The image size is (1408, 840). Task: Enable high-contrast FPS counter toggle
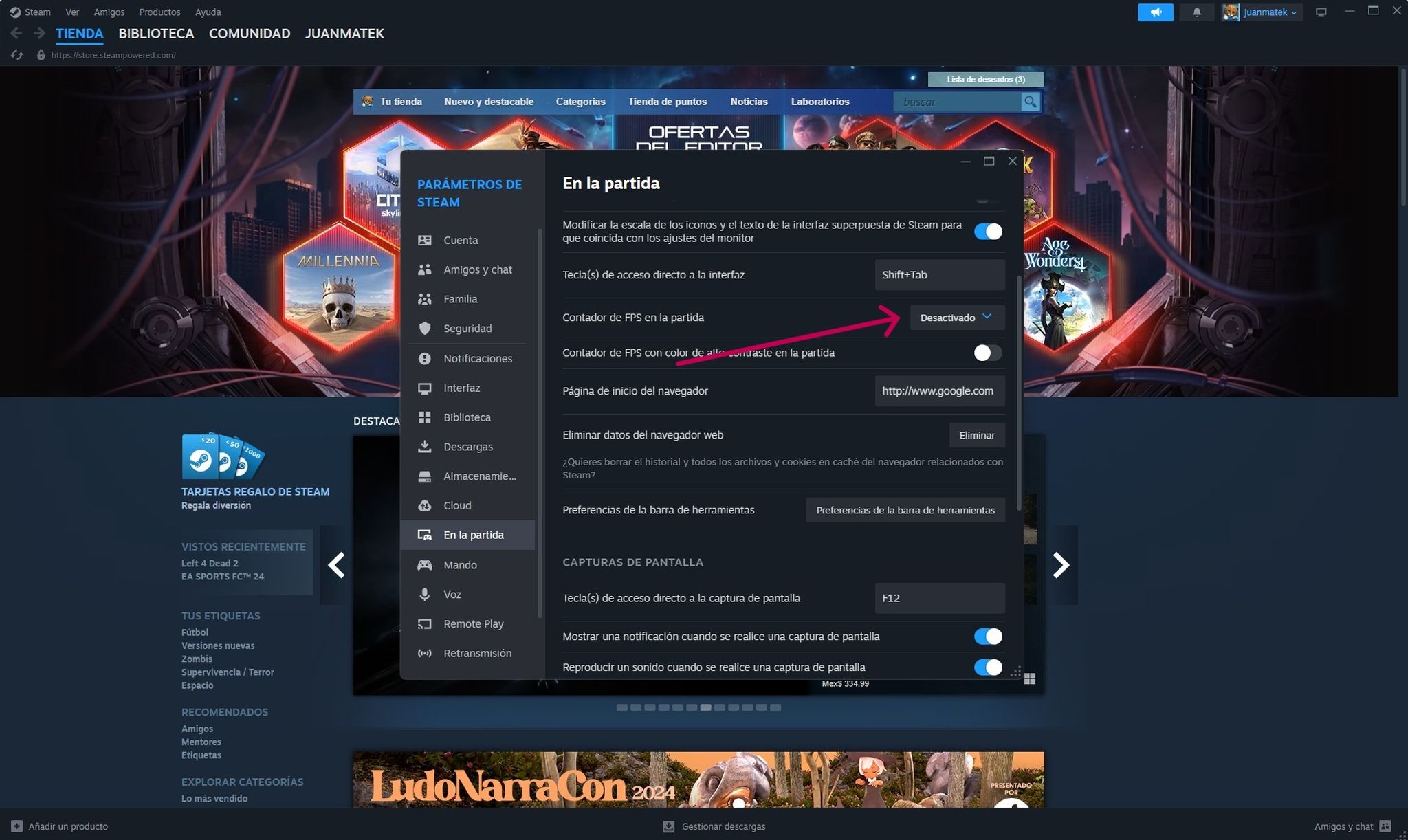click(987, 353)
